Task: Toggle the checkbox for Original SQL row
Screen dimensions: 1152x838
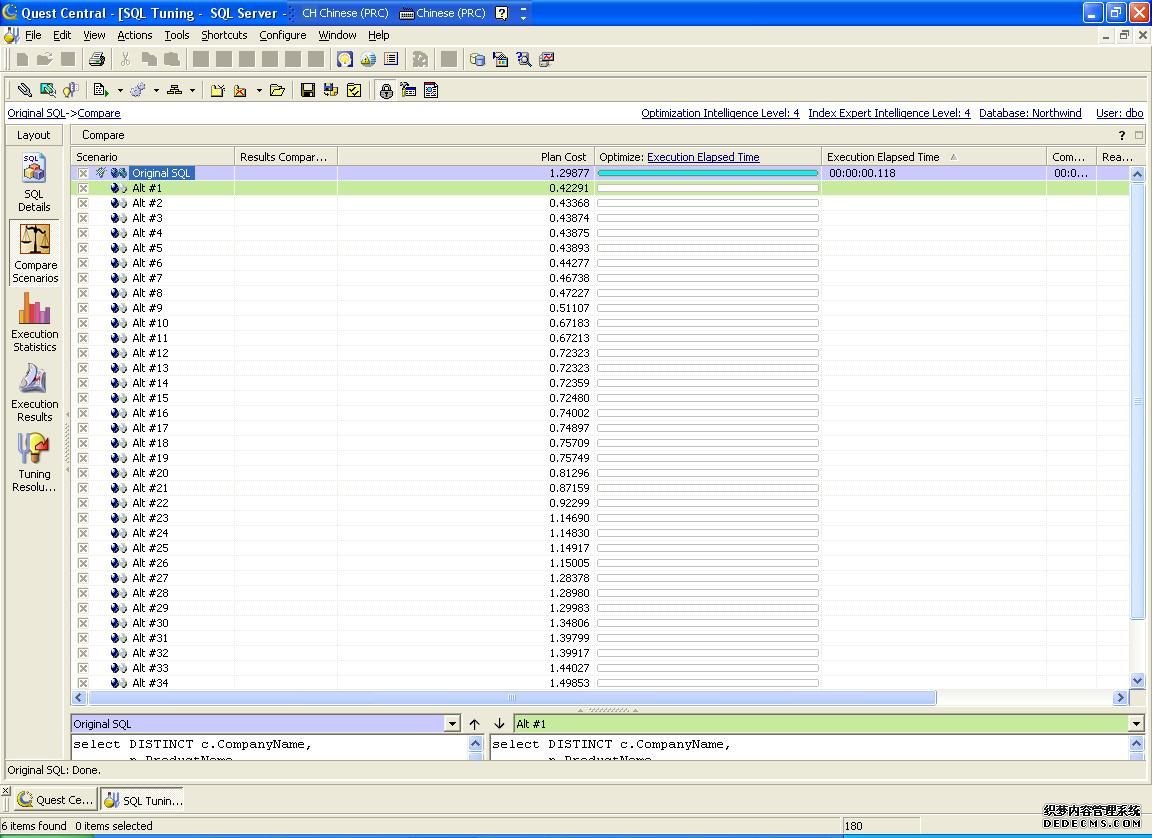Action: [x=83, y=173]
